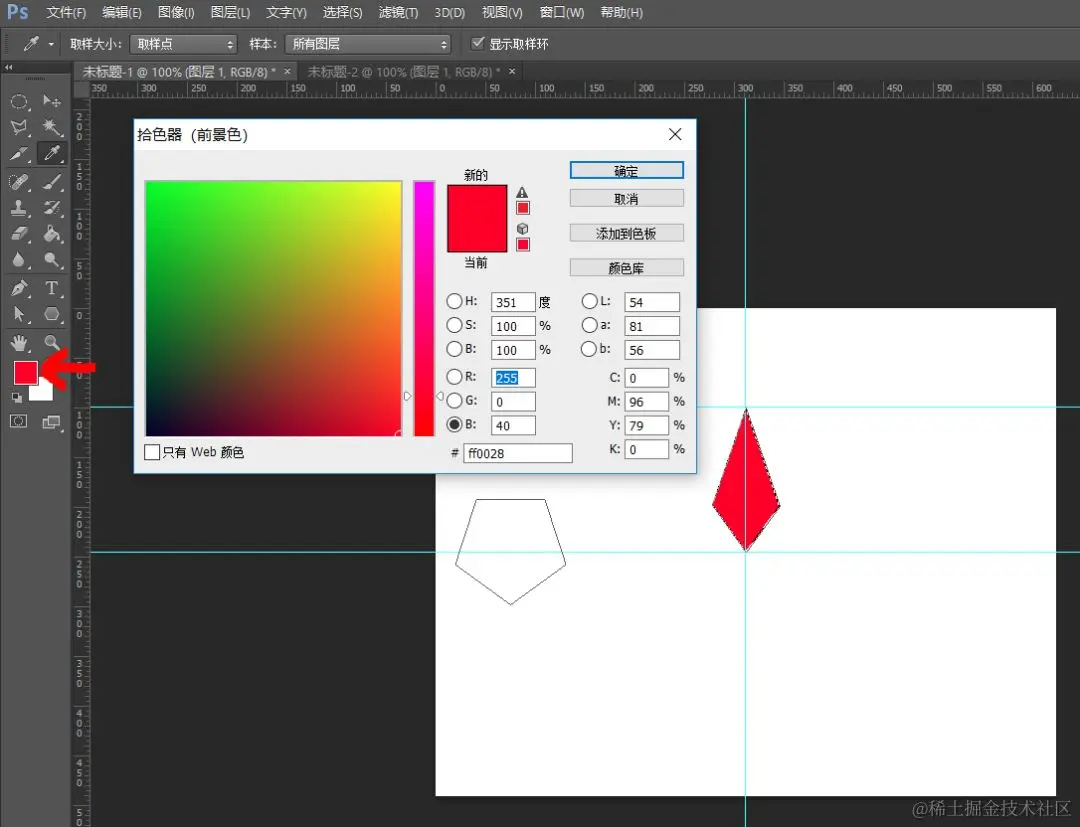The height and width of the screenshot is (827, 1080).
Task: Click the not web-safe cube icon
Action: pyautogui.click(x=522, y=229)
